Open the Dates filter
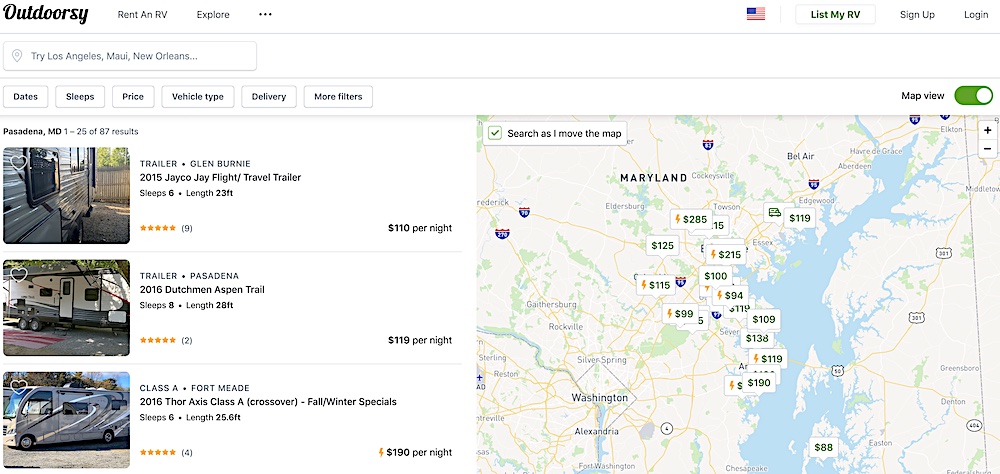 (x=25, y=97)
